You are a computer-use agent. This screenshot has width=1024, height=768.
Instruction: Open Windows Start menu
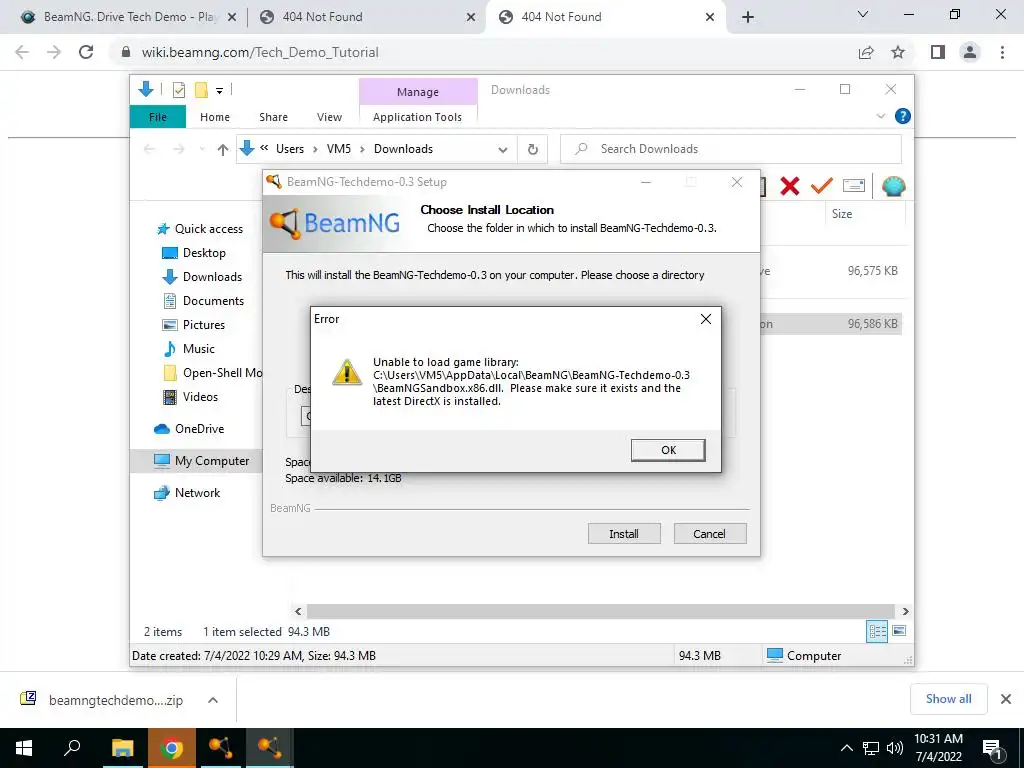24,748
